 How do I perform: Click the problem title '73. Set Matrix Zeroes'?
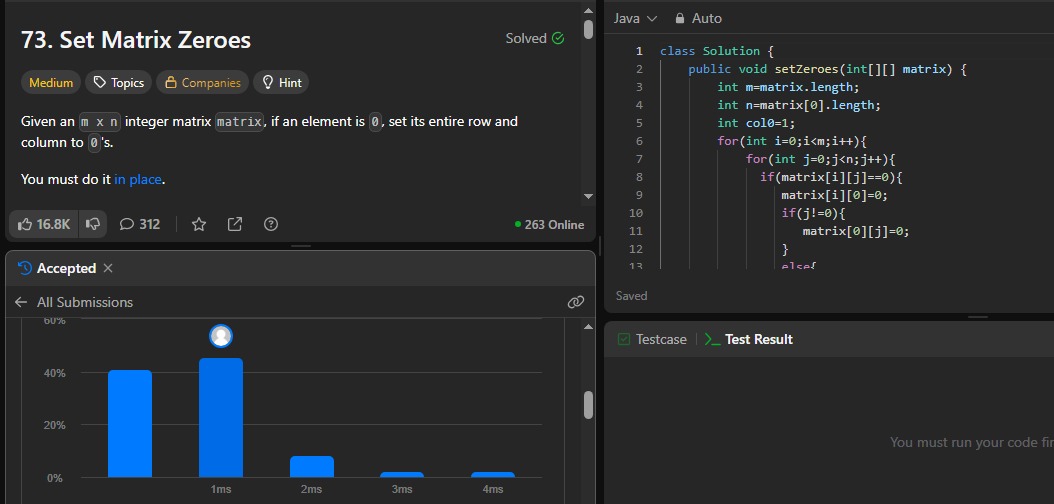tap(136, 40)
